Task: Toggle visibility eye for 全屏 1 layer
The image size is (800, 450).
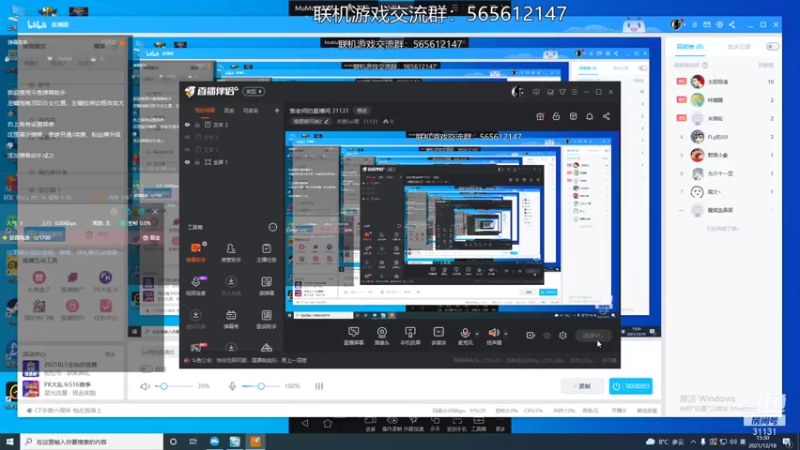Action: (x=187, y=162)
